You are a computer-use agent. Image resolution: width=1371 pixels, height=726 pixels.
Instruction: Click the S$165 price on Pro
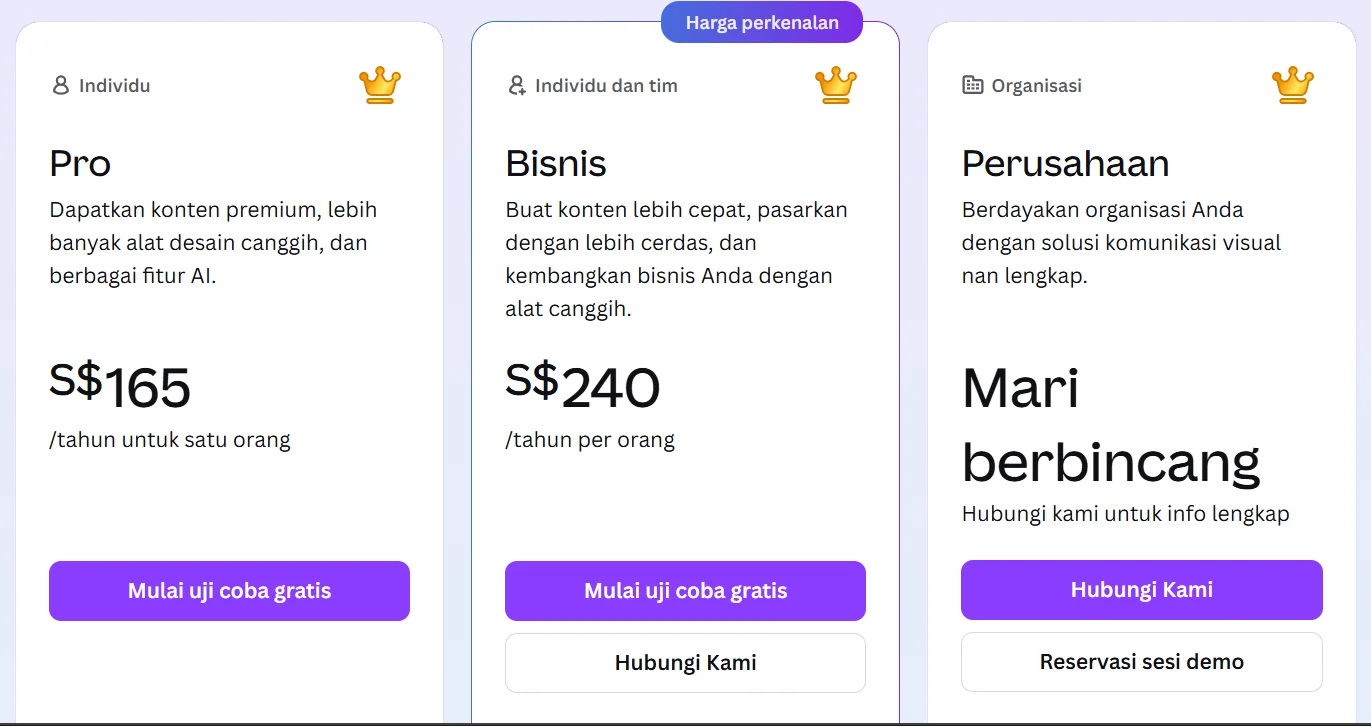[x=120, y=387]
